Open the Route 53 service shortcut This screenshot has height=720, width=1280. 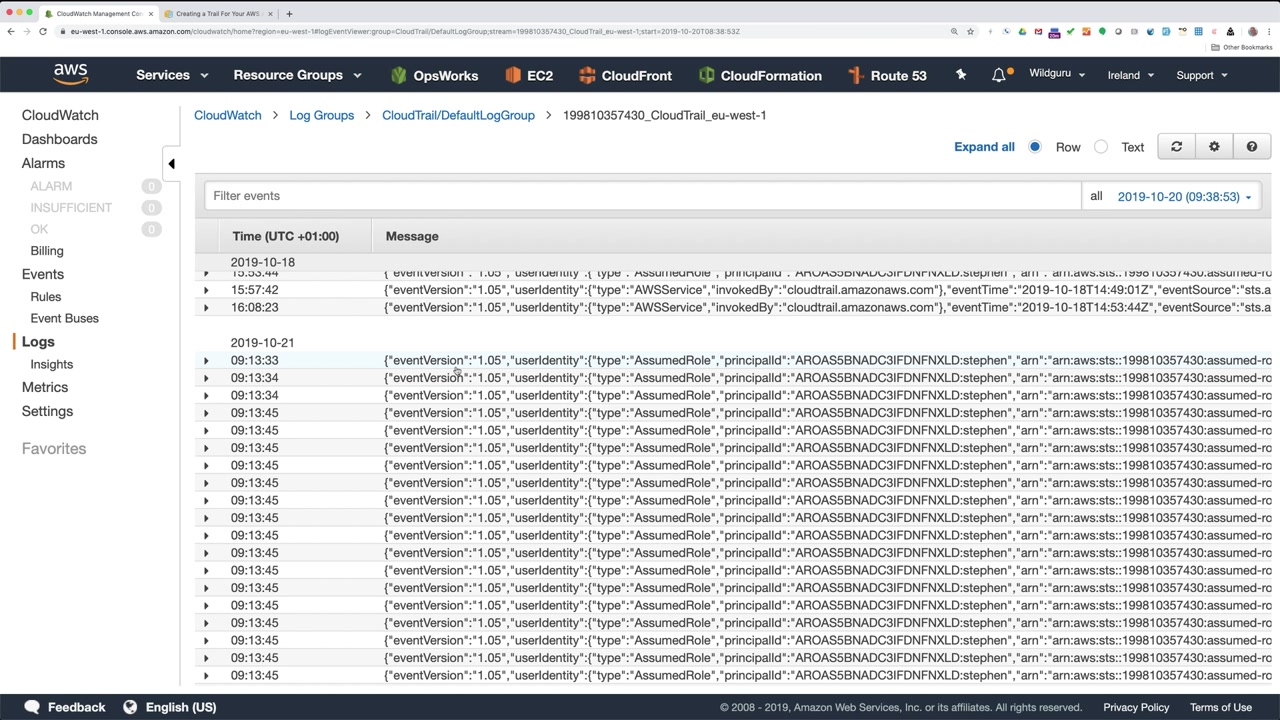[x=887, y=75]
